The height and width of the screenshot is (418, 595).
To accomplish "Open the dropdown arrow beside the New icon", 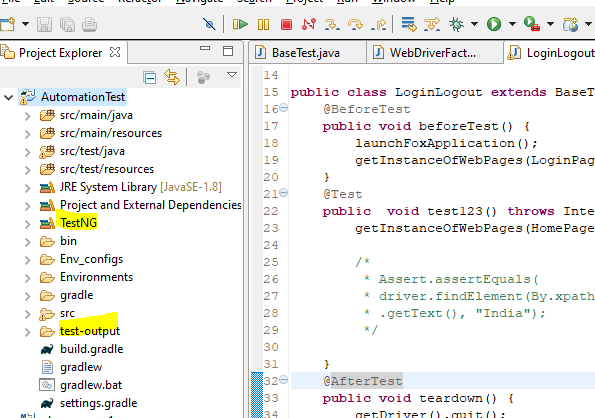I will [x=25, y=24].
